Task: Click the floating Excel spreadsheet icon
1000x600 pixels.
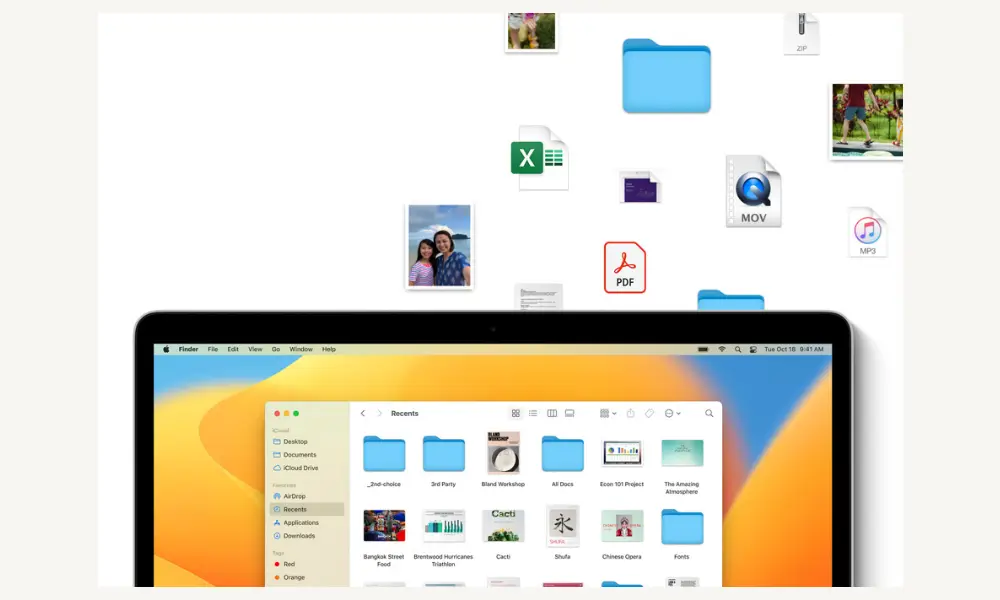Action: (540, 158)
